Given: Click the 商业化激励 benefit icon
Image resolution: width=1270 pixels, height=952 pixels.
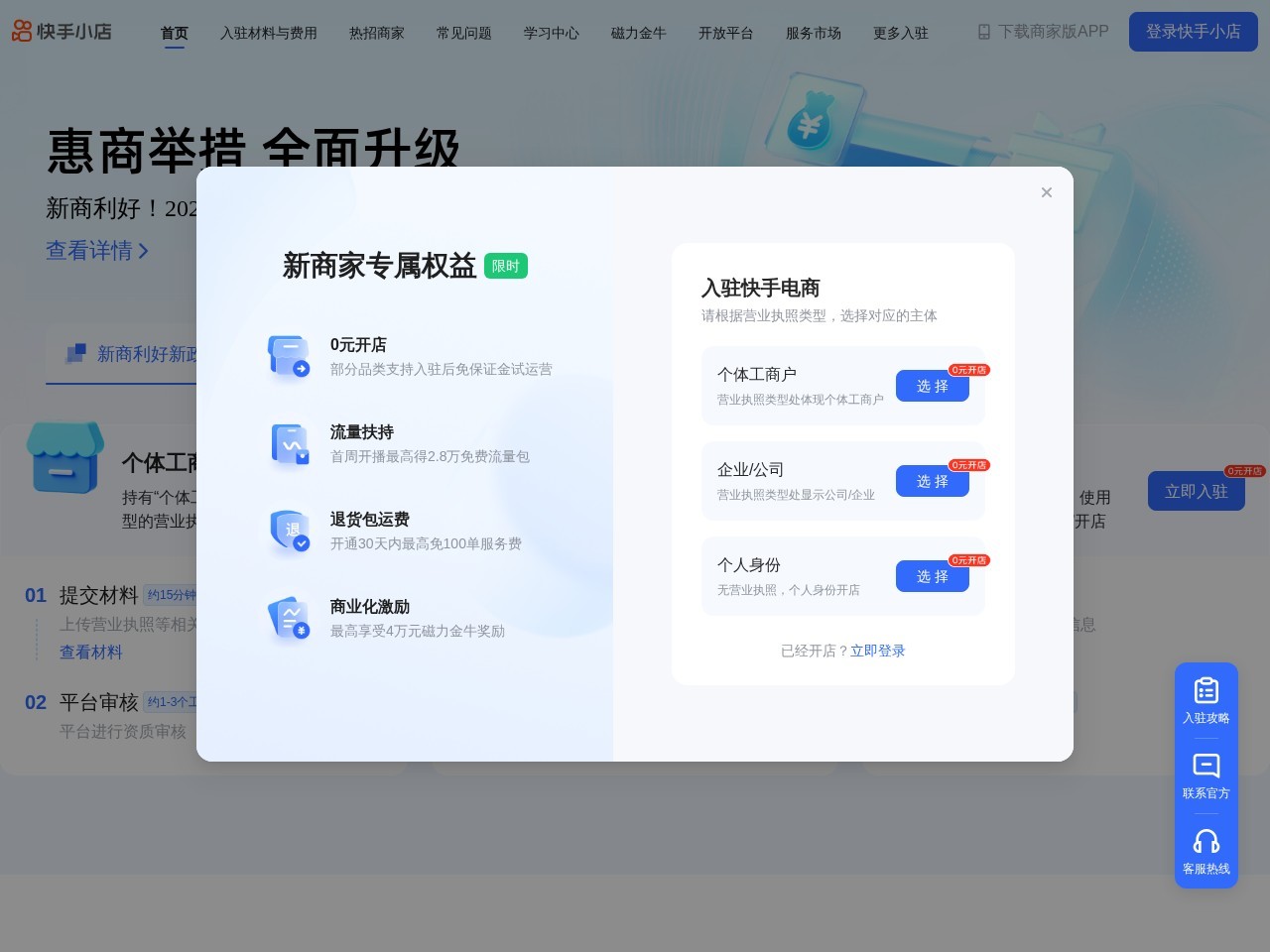Looking at the screenshot, I should [x=289, y=618].
